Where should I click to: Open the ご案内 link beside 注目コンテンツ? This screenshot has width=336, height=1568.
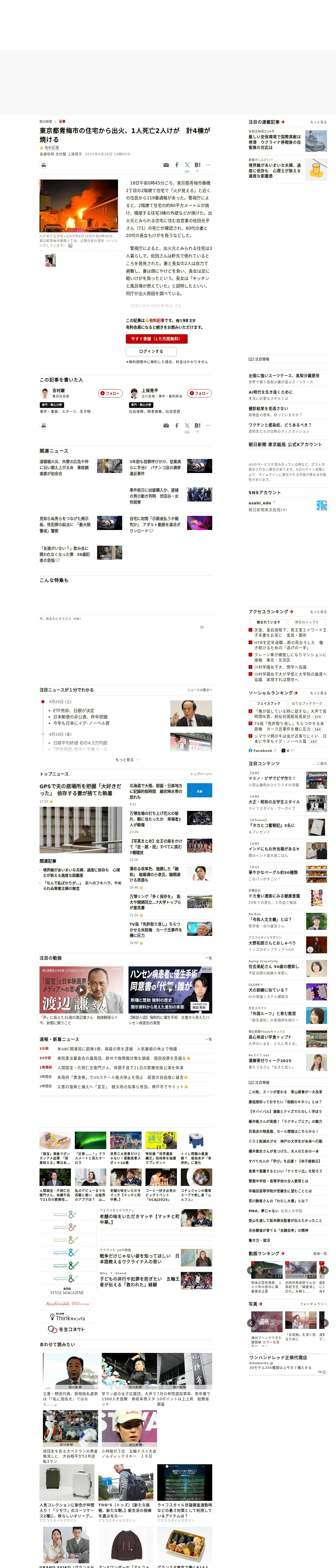tap(321, 763)
